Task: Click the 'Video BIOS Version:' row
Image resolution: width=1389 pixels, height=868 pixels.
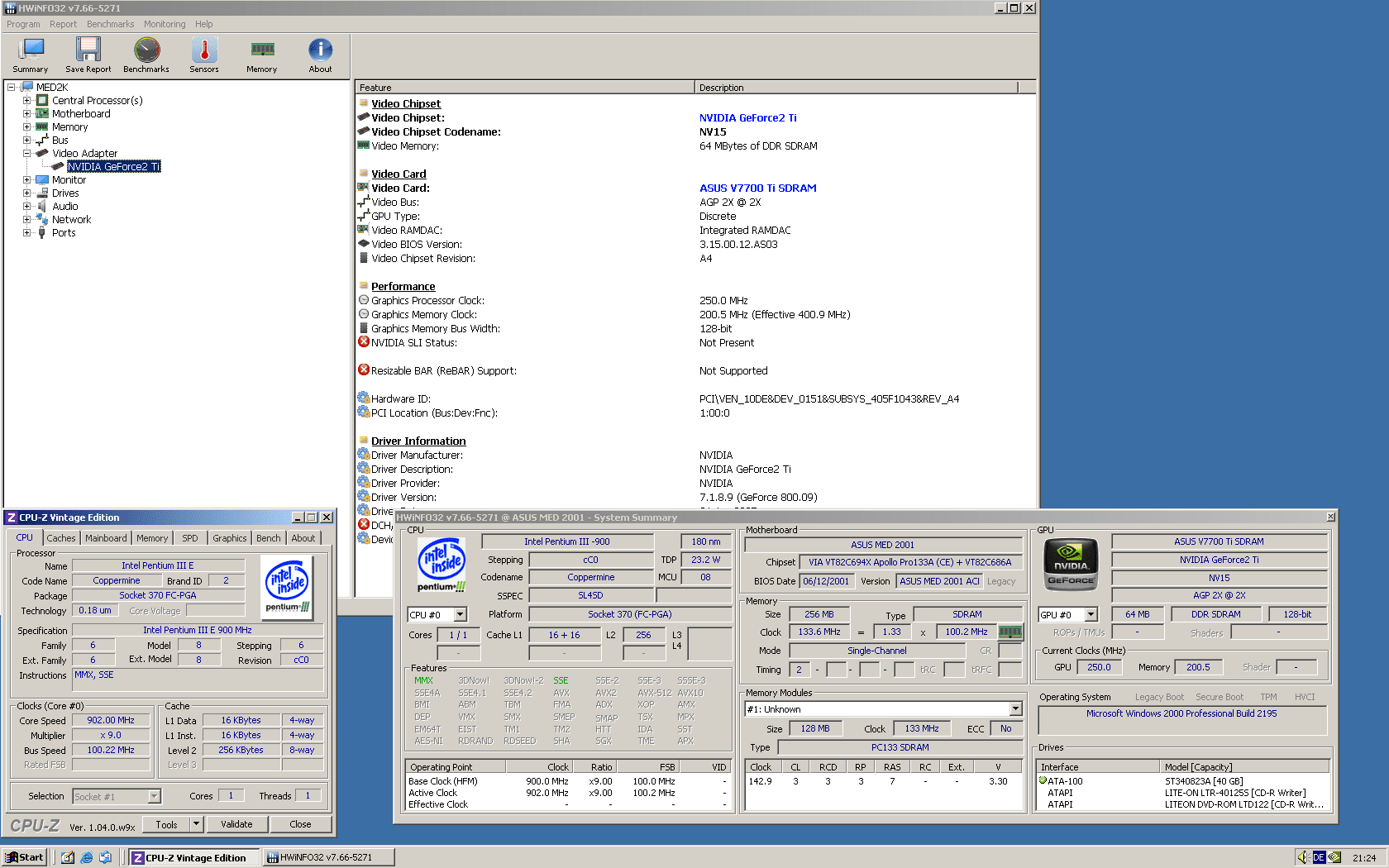Action: (x=695, y=244)
